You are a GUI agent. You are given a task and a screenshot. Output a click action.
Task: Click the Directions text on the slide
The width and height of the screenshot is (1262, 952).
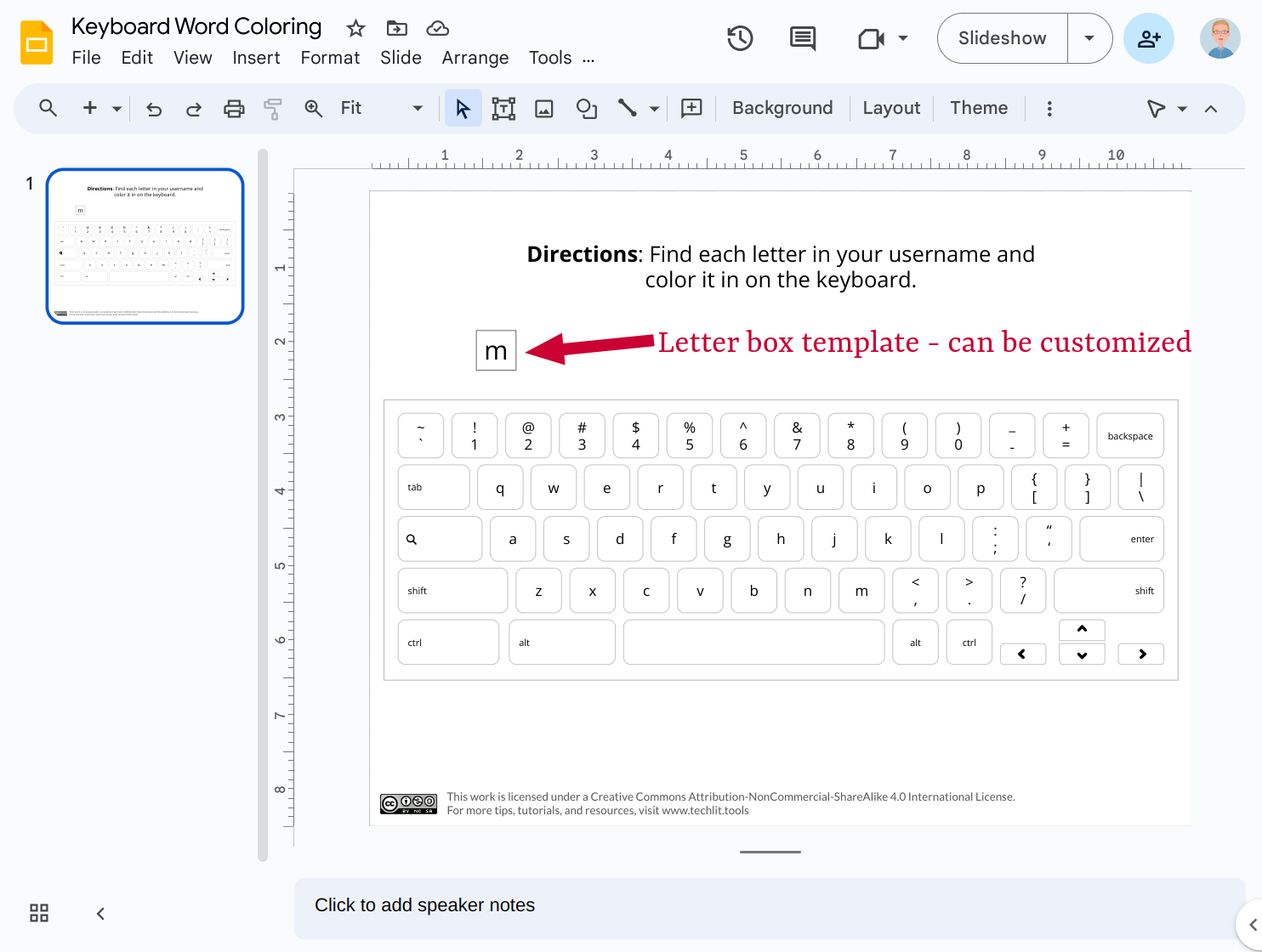(781, 267)
